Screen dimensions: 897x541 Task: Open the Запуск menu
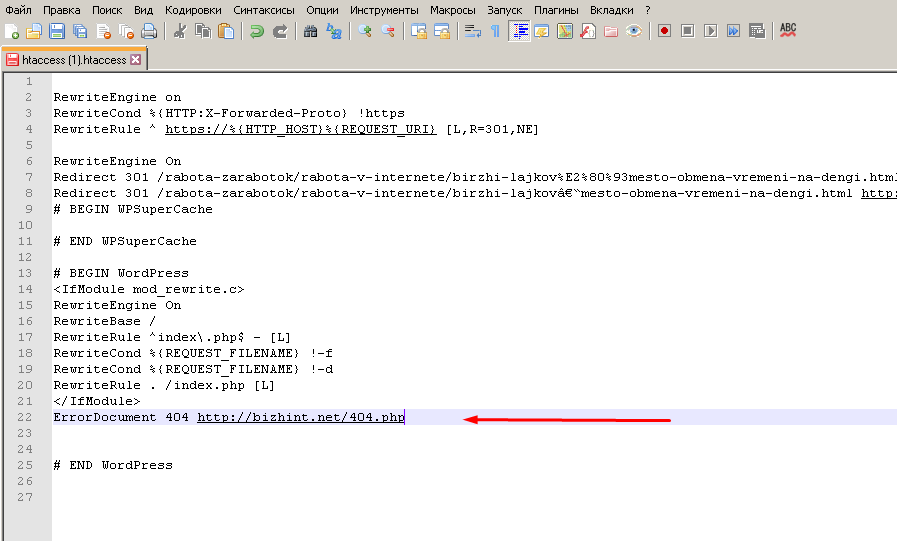tap(505, 10)
